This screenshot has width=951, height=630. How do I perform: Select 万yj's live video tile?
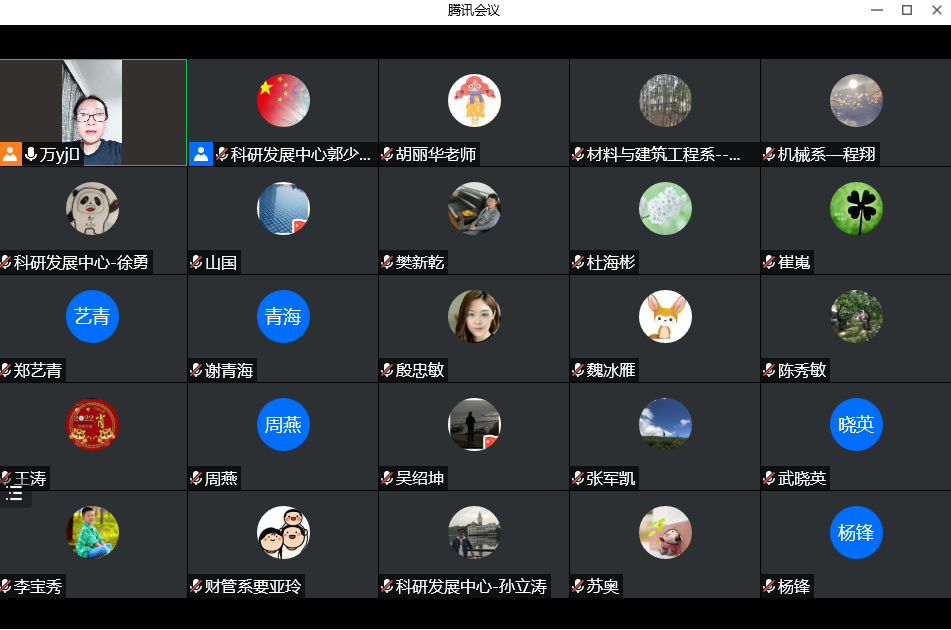[x=93, y=112]
